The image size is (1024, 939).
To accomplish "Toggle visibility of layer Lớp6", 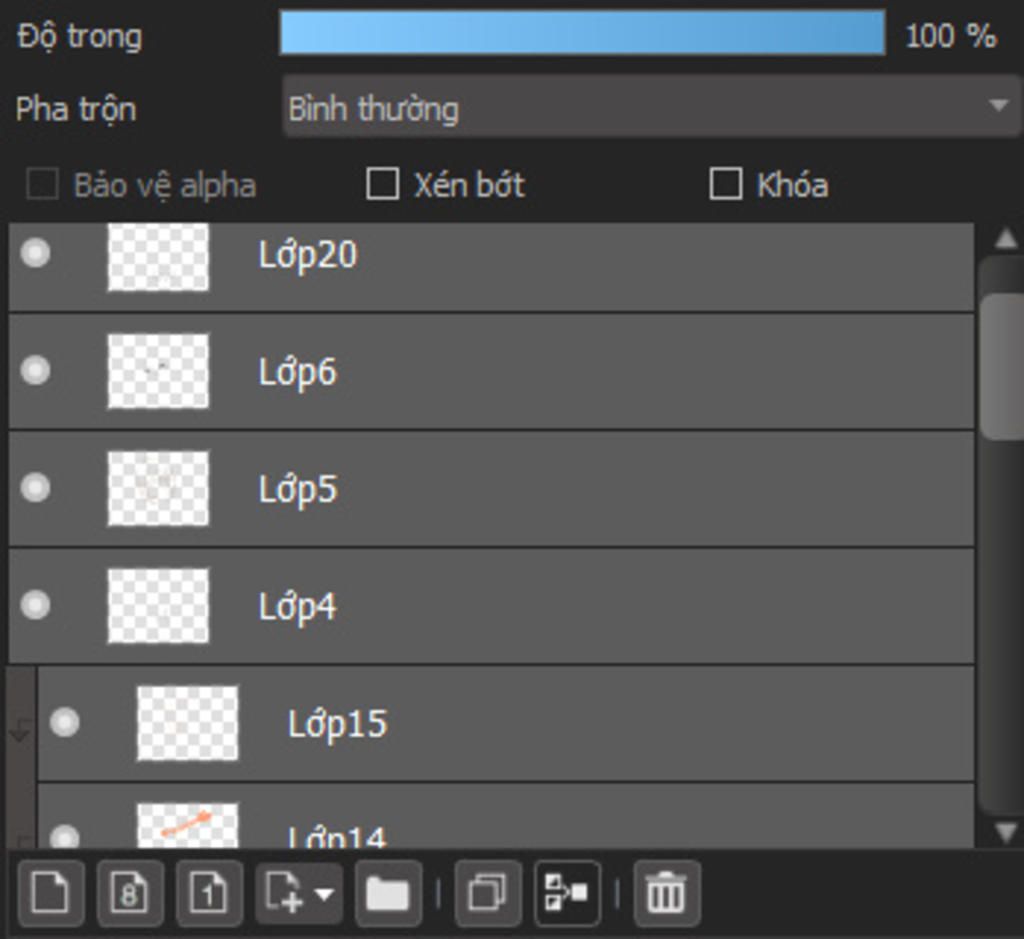I will [36, 371].
